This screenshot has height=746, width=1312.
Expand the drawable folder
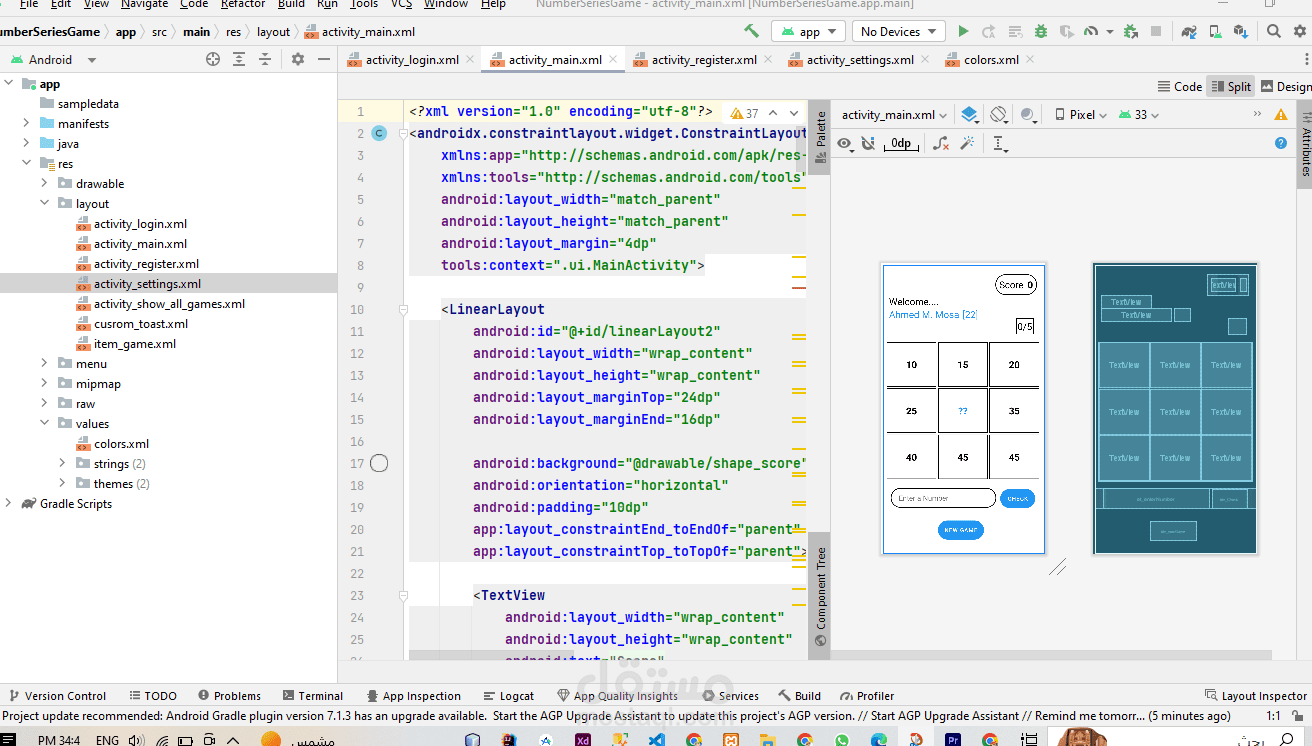(44, 184)
